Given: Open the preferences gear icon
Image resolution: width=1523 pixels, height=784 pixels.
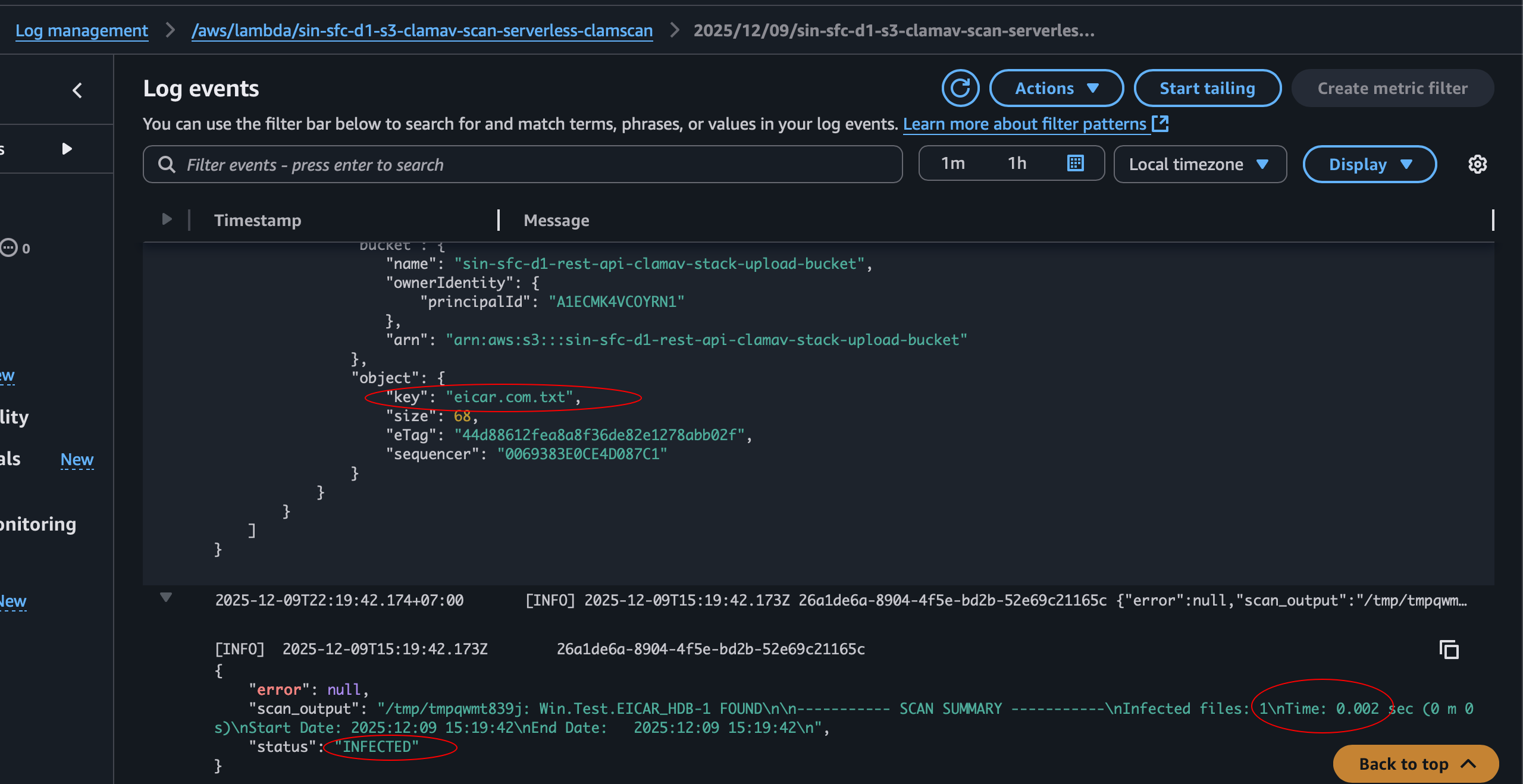Looking at the screenshot, I should (x=1478, y=164).
